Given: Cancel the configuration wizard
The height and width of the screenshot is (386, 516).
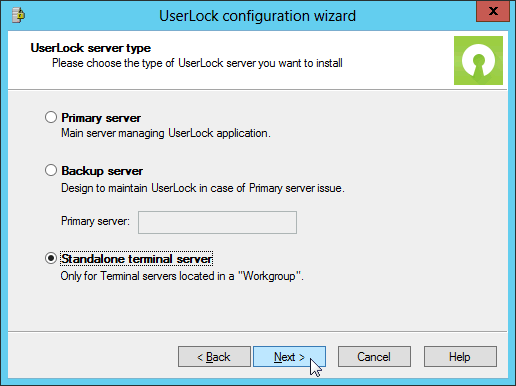Looking at the screenshot, I should click(x=374, y=357).
